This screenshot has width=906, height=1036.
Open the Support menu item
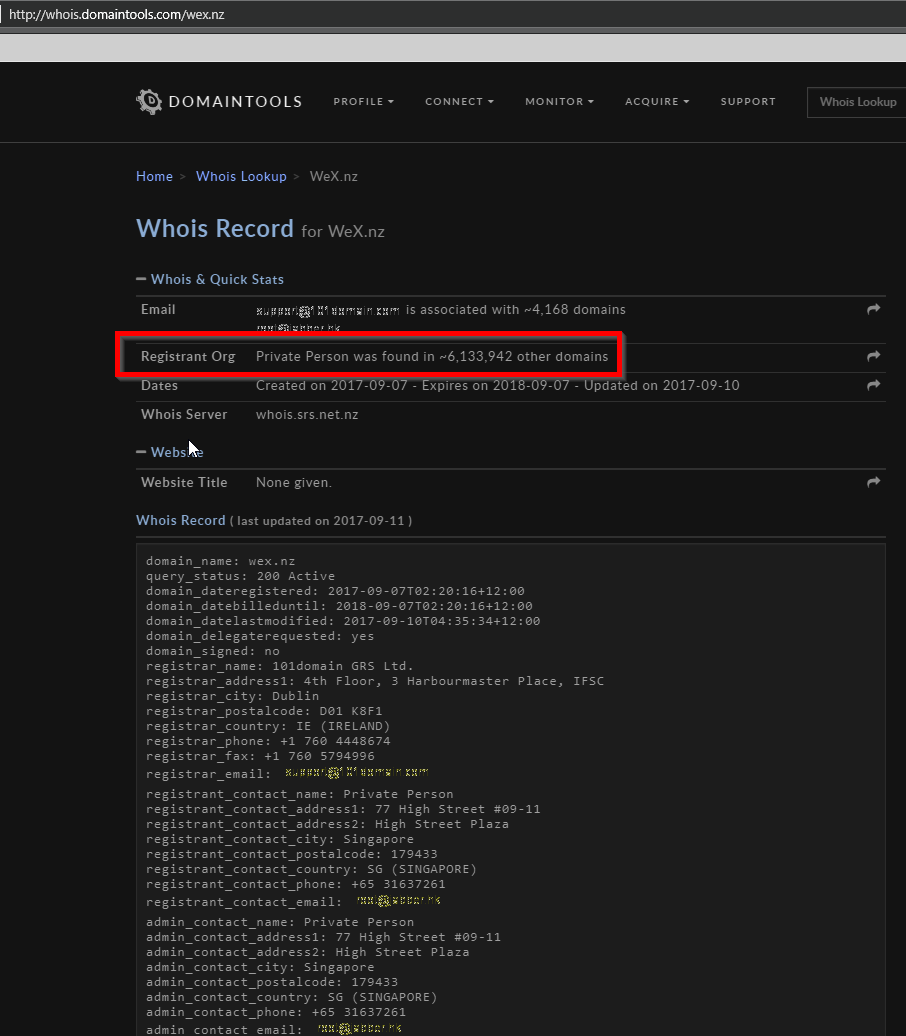pyautogui.click(x=748, y=102)
